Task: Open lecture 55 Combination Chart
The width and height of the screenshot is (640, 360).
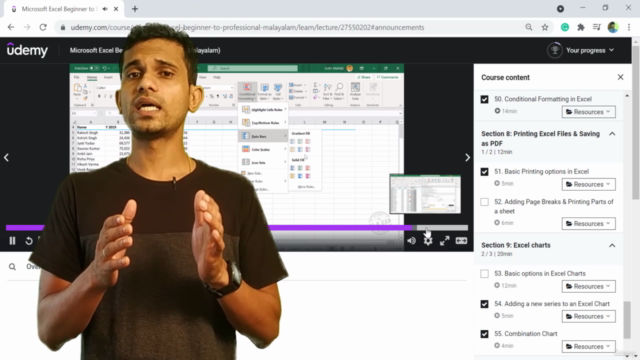Action: pos(525,333)
